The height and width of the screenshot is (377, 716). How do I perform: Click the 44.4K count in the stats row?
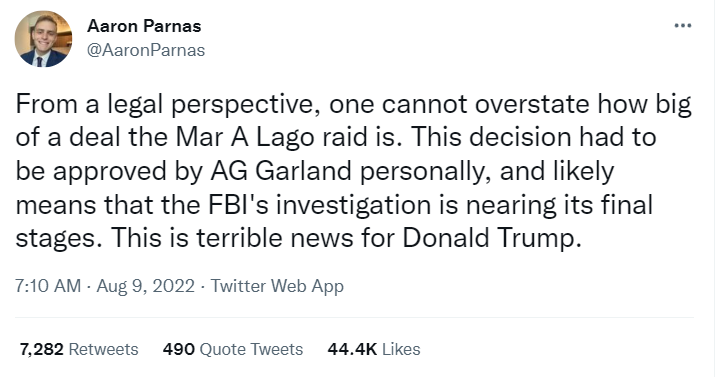tap(352, 349)
